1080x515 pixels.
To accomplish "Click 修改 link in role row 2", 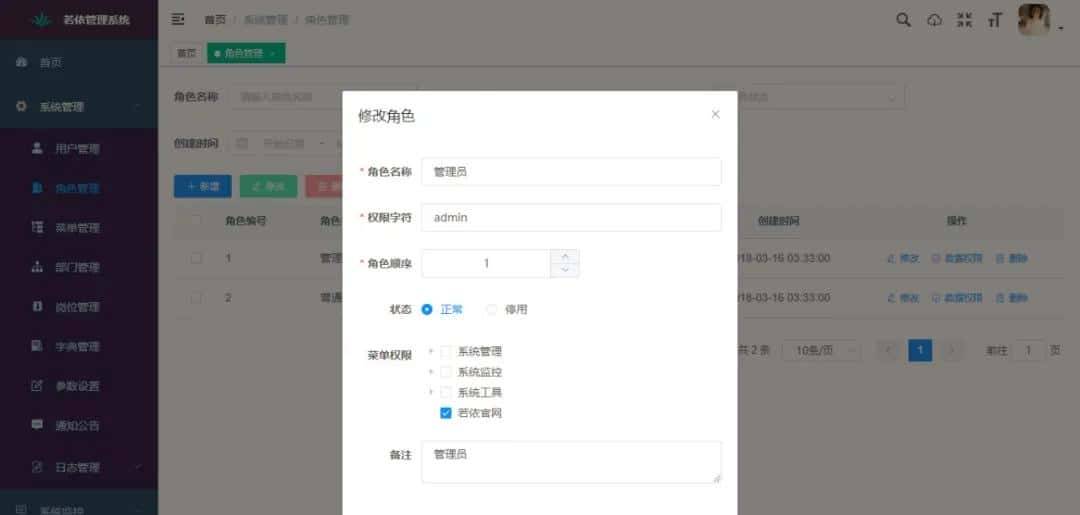I will (904, 298).
